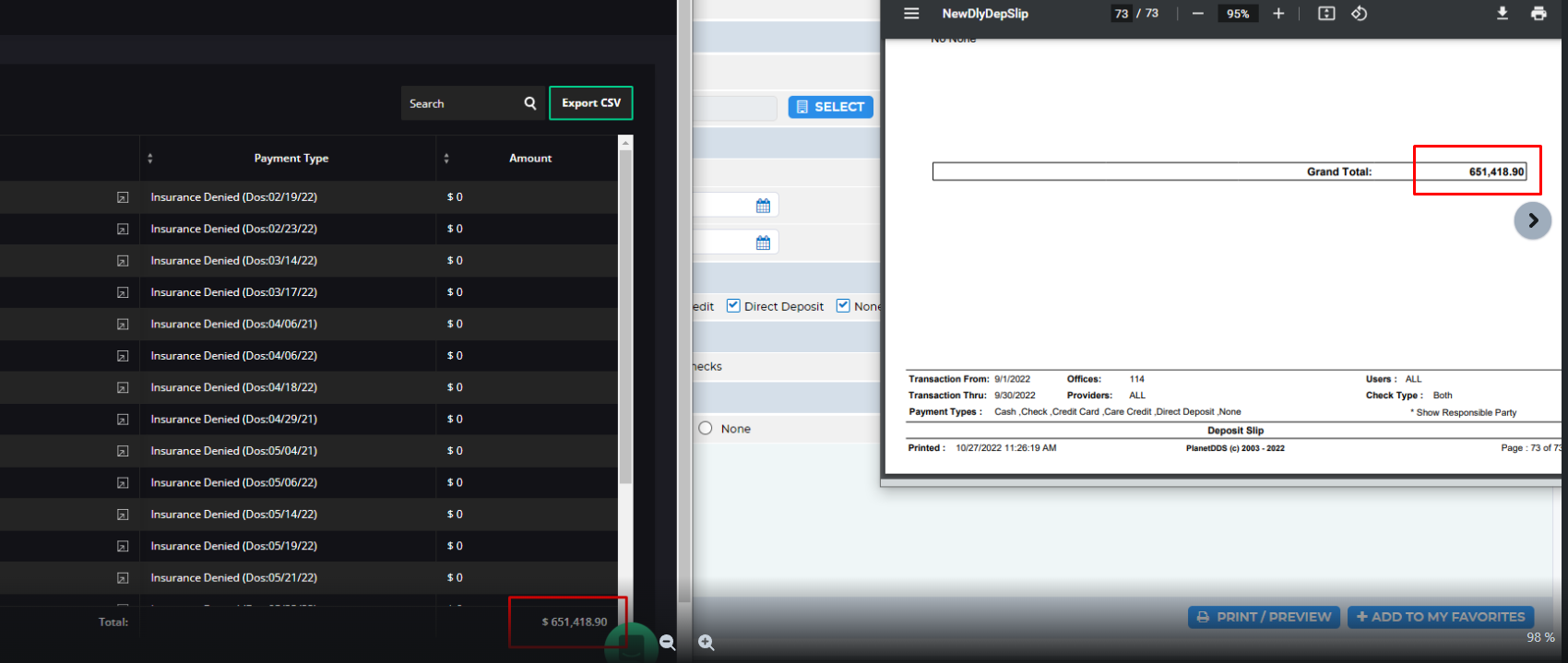This screenshot has width=1568, height=663.
Task: Select Insurance Denied (Dos:05/21/22) text
Action: click(234, 578)
